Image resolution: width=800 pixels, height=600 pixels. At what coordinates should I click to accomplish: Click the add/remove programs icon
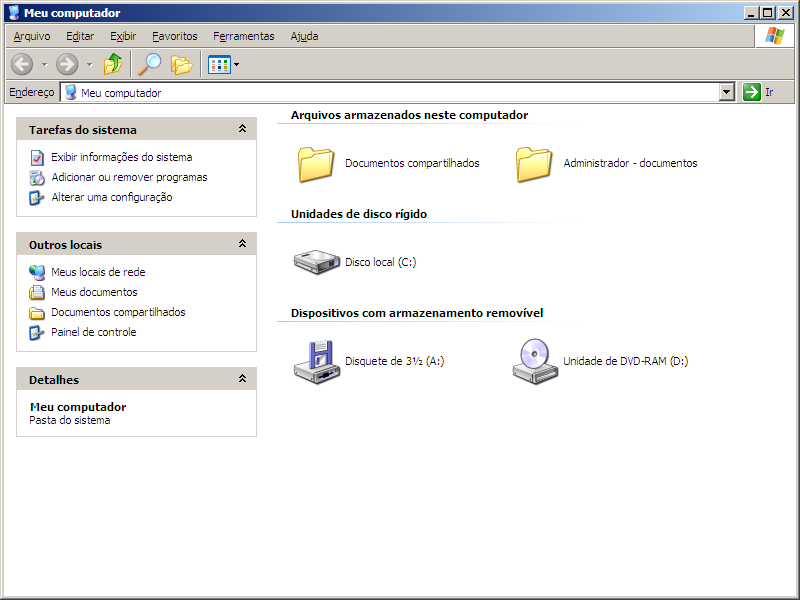click(37, 178)
